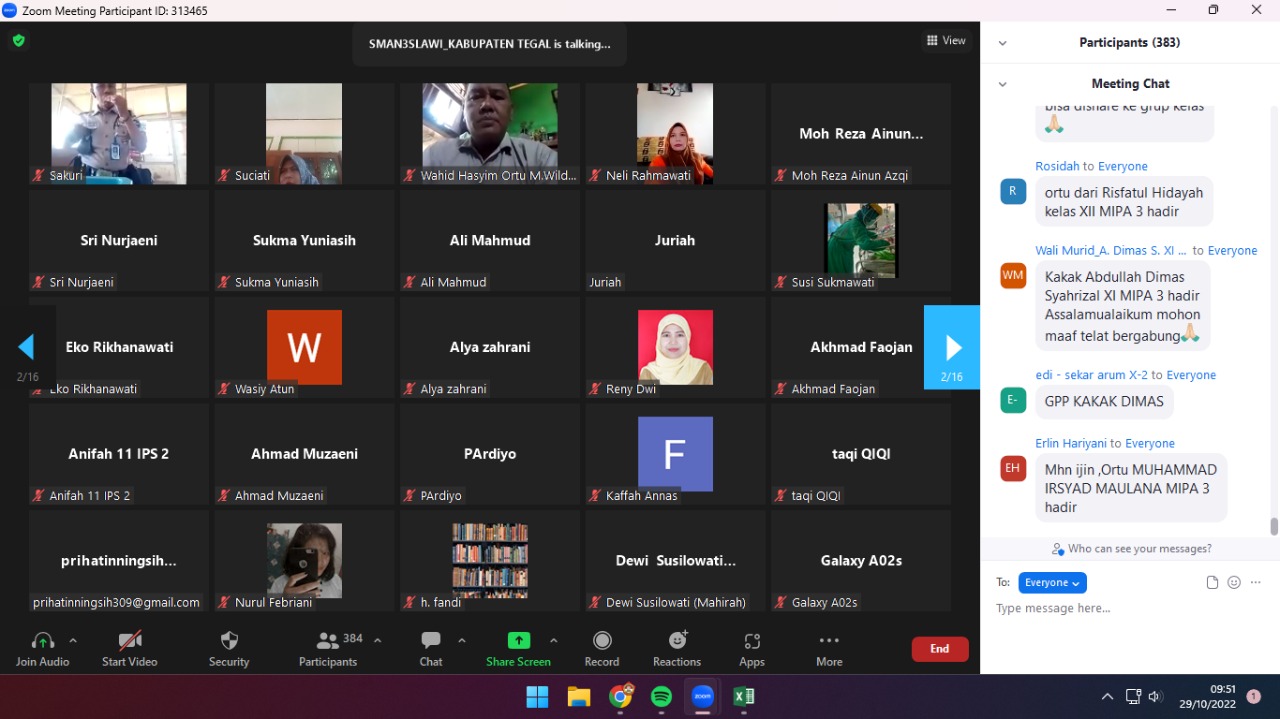Screen dimensions: 1280x719
Task: Click the file attachment icon in chat
Action: [x=1212, y=582]
